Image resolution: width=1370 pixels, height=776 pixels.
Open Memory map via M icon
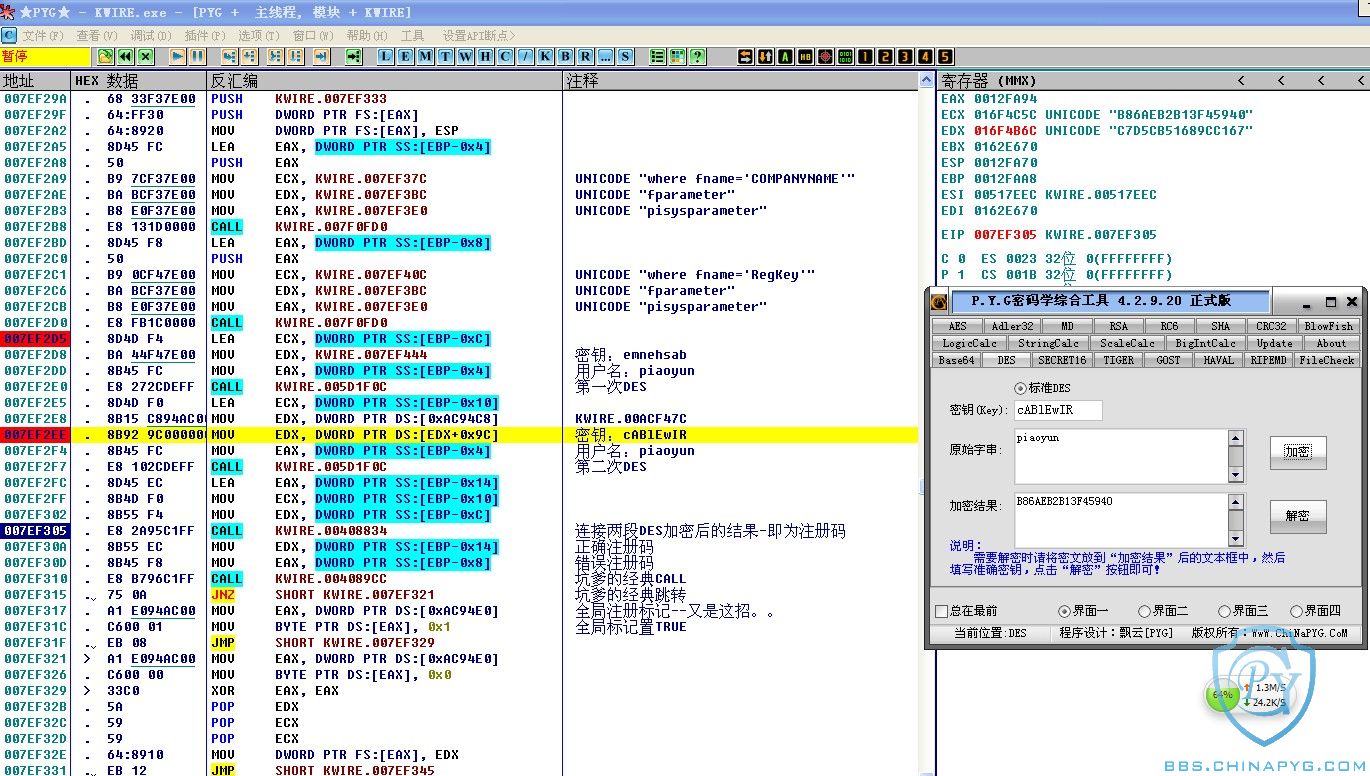click(426, 57)
